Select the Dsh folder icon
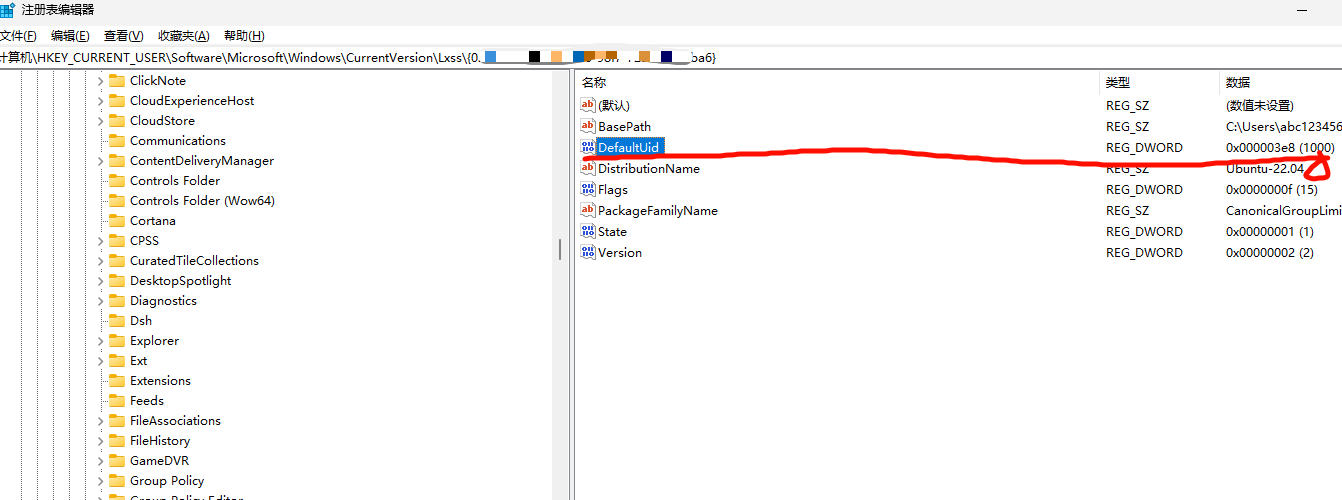Screen dimensions: 1342x500 117,320
